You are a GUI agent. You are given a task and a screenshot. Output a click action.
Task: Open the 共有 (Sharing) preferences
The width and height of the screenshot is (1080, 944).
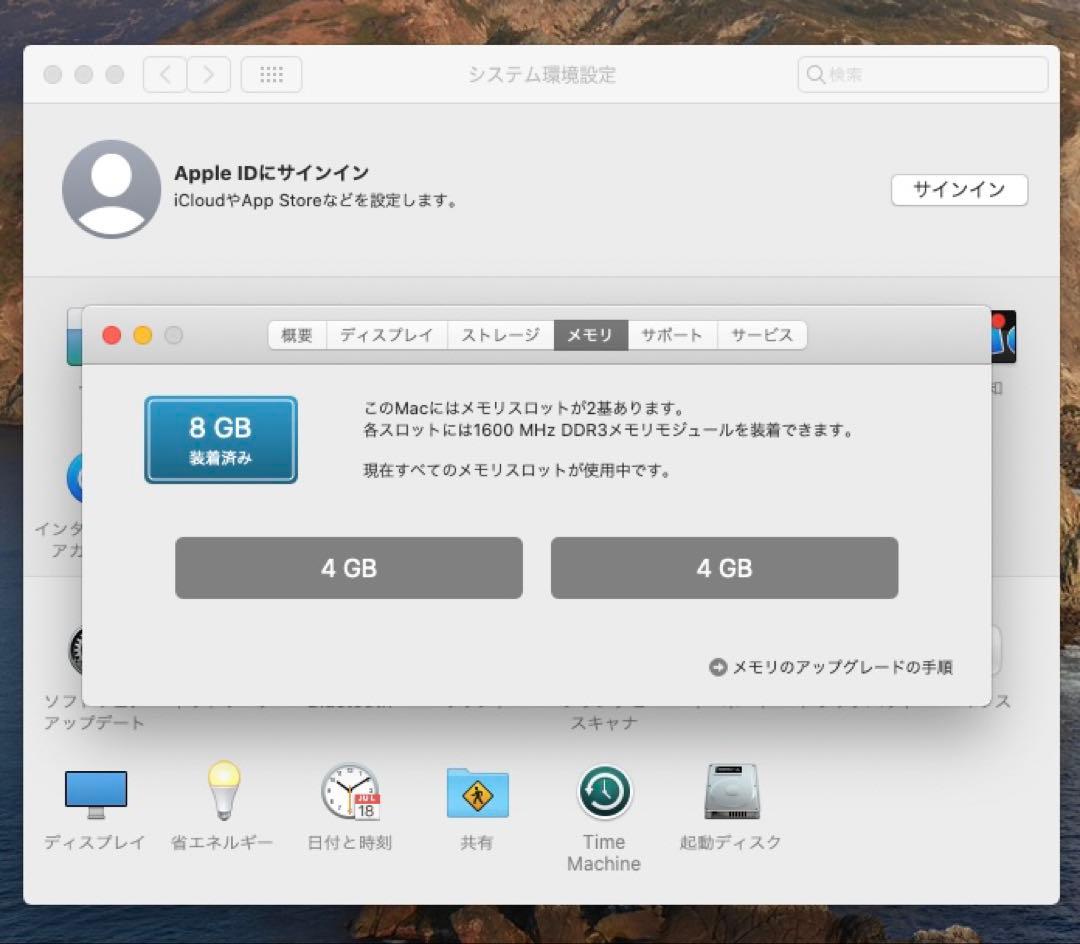click(476, 791)
